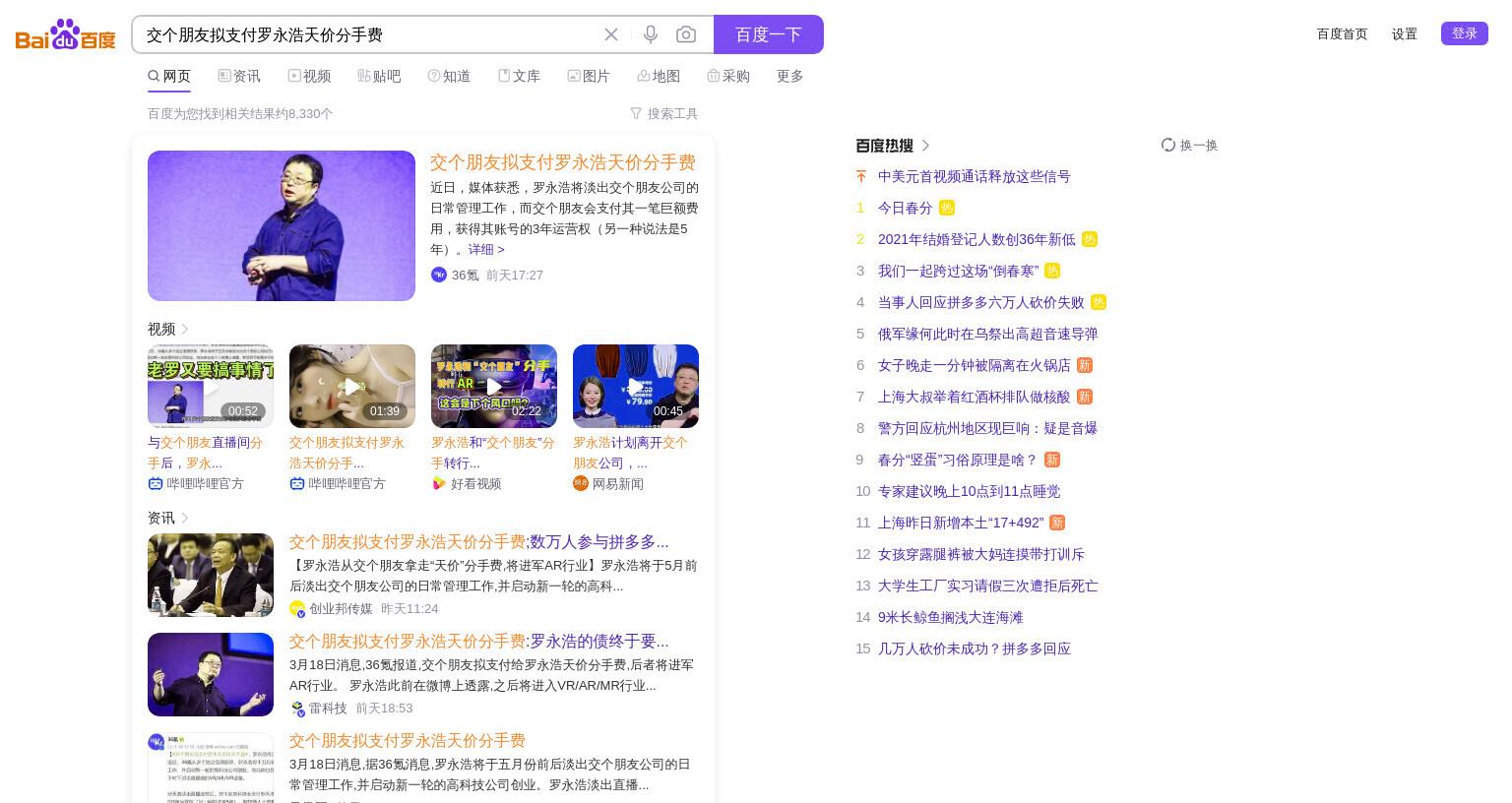Open hot topic 春分竖蛋习俗原理是啥
Viewport: 1512px width, 803px height.
(x=958, y=460)
